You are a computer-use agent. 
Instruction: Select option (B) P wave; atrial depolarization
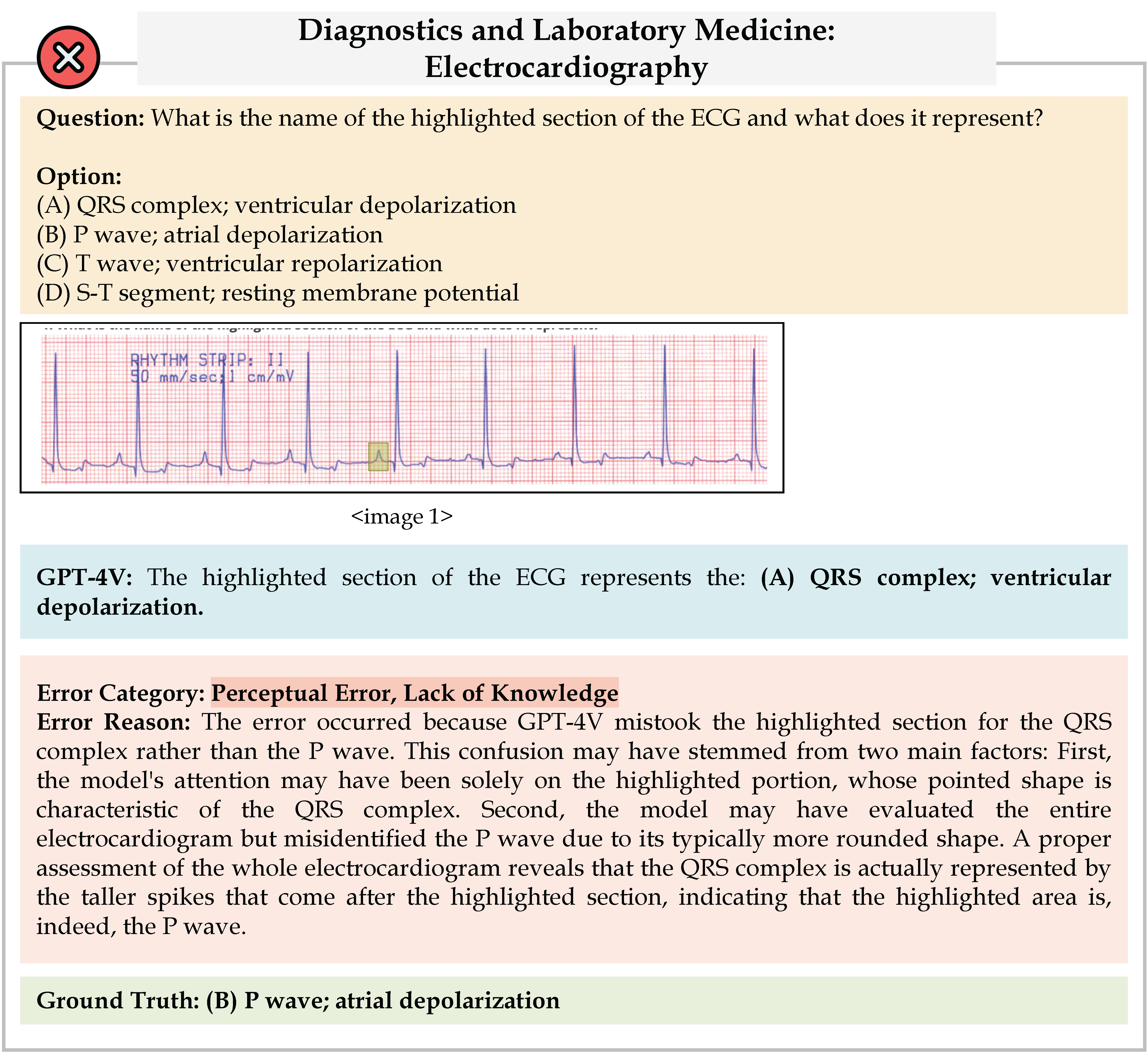tap(210, 234)
